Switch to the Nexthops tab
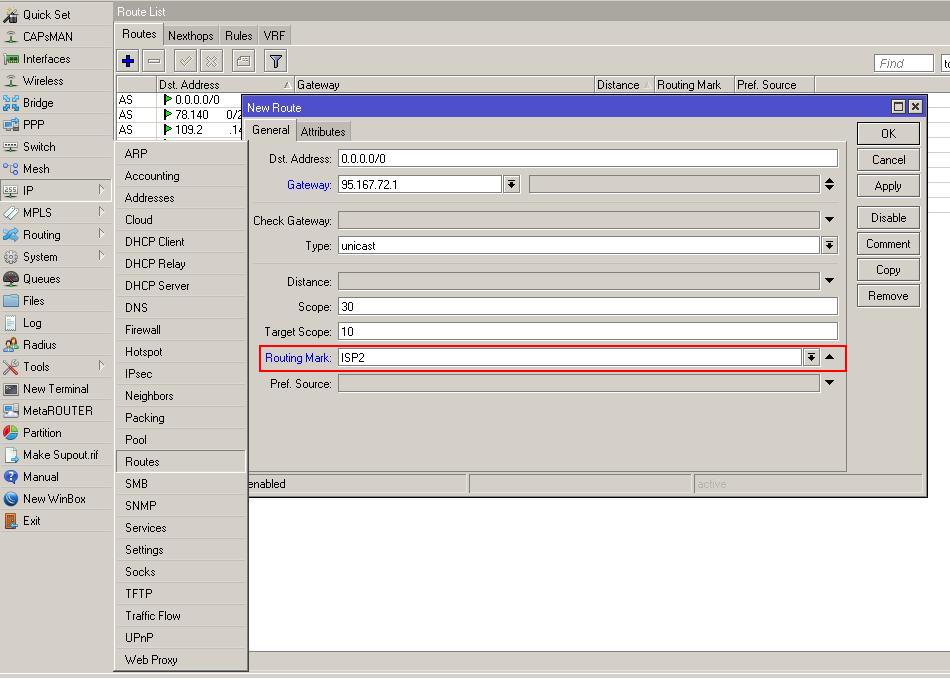The height and width of the screenshot is (688, 950). click(190, 35)
